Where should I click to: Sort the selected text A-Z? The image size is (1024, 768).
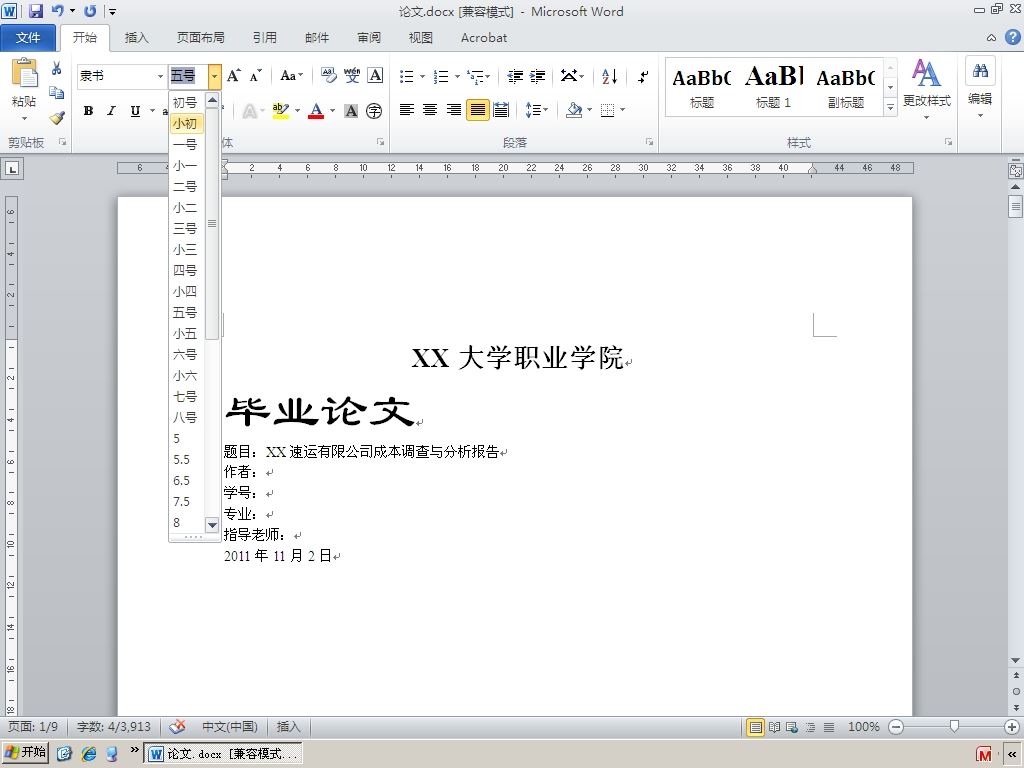tap(609, 76)
